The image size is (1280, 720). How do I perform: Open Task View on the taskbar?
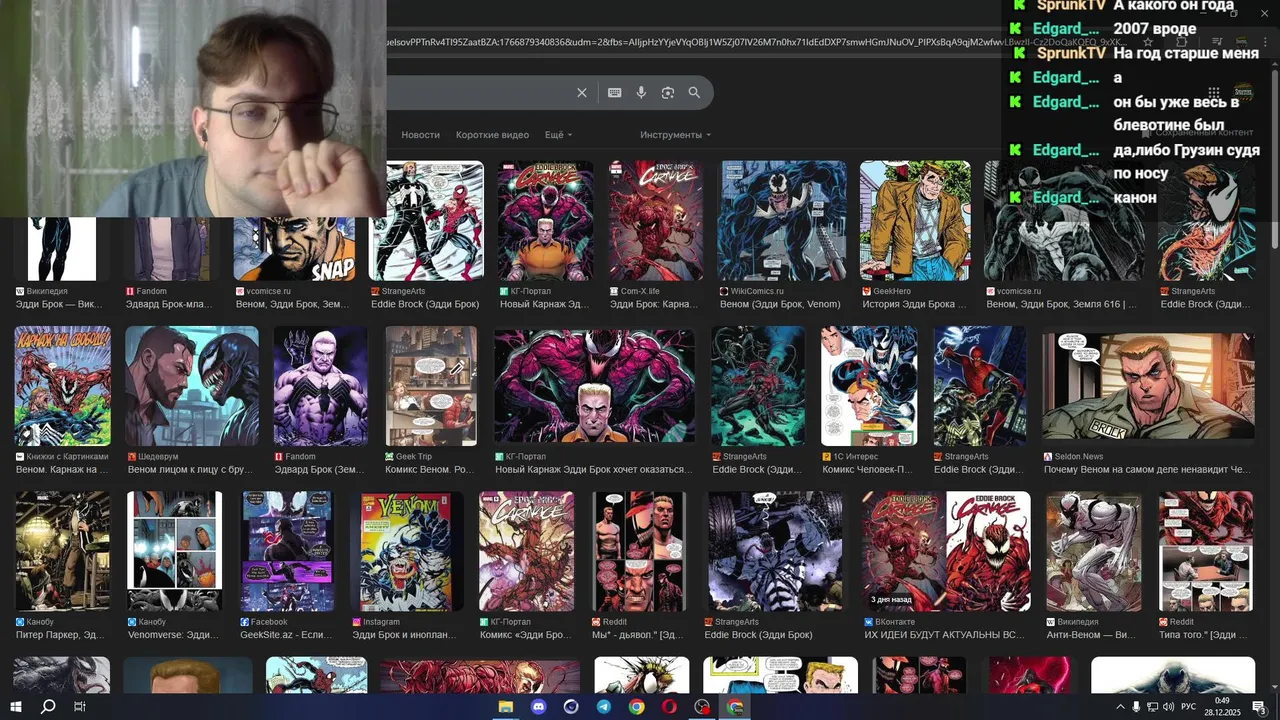pos(80,707)
